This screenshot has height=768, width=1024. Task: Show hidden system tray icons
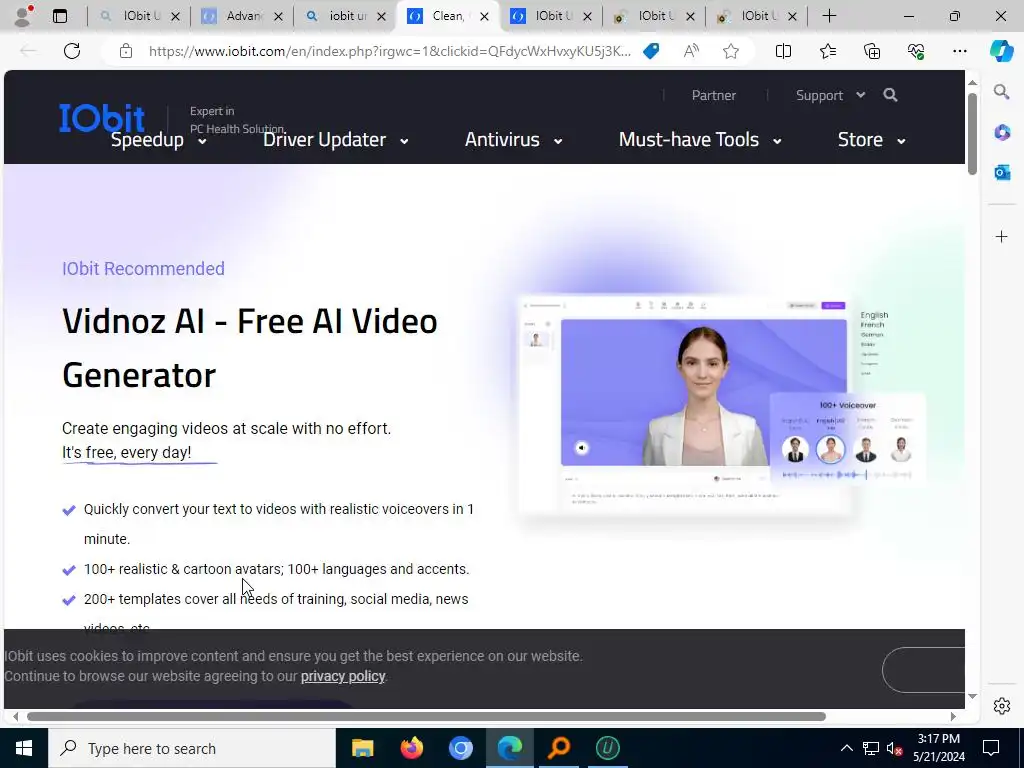(x=846, y=748)
